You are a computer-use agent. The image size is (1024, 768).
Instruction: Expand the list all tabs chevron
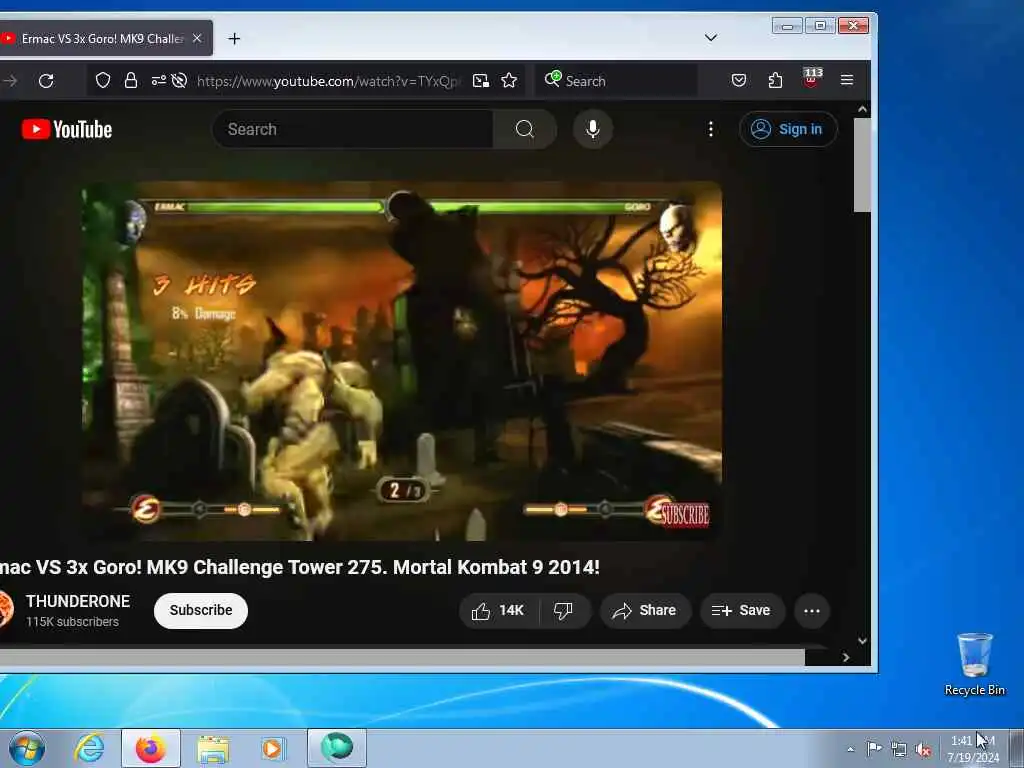click(711, 38)
